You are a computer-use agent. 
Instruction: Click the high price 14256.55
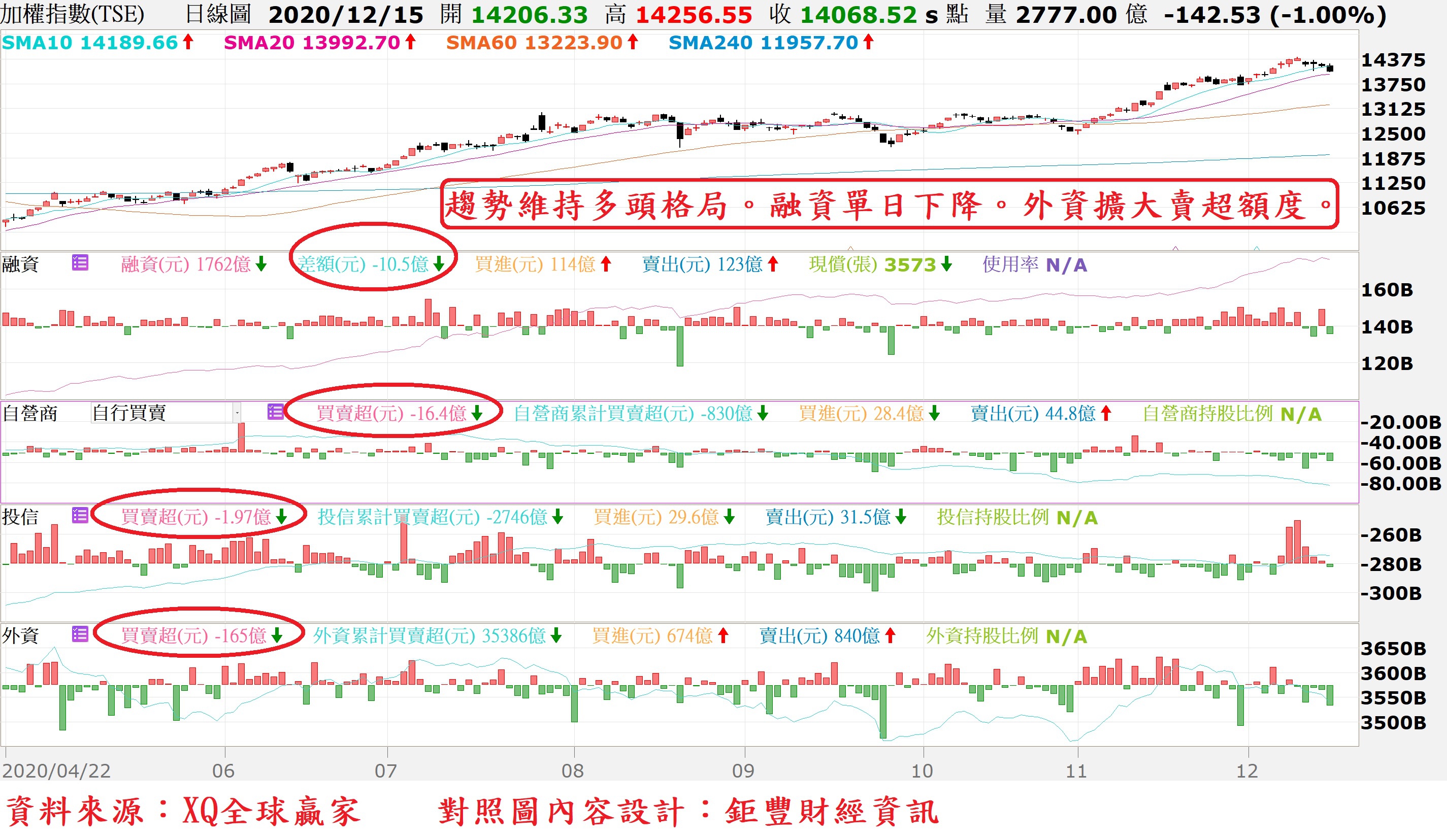tap(694, 15)
